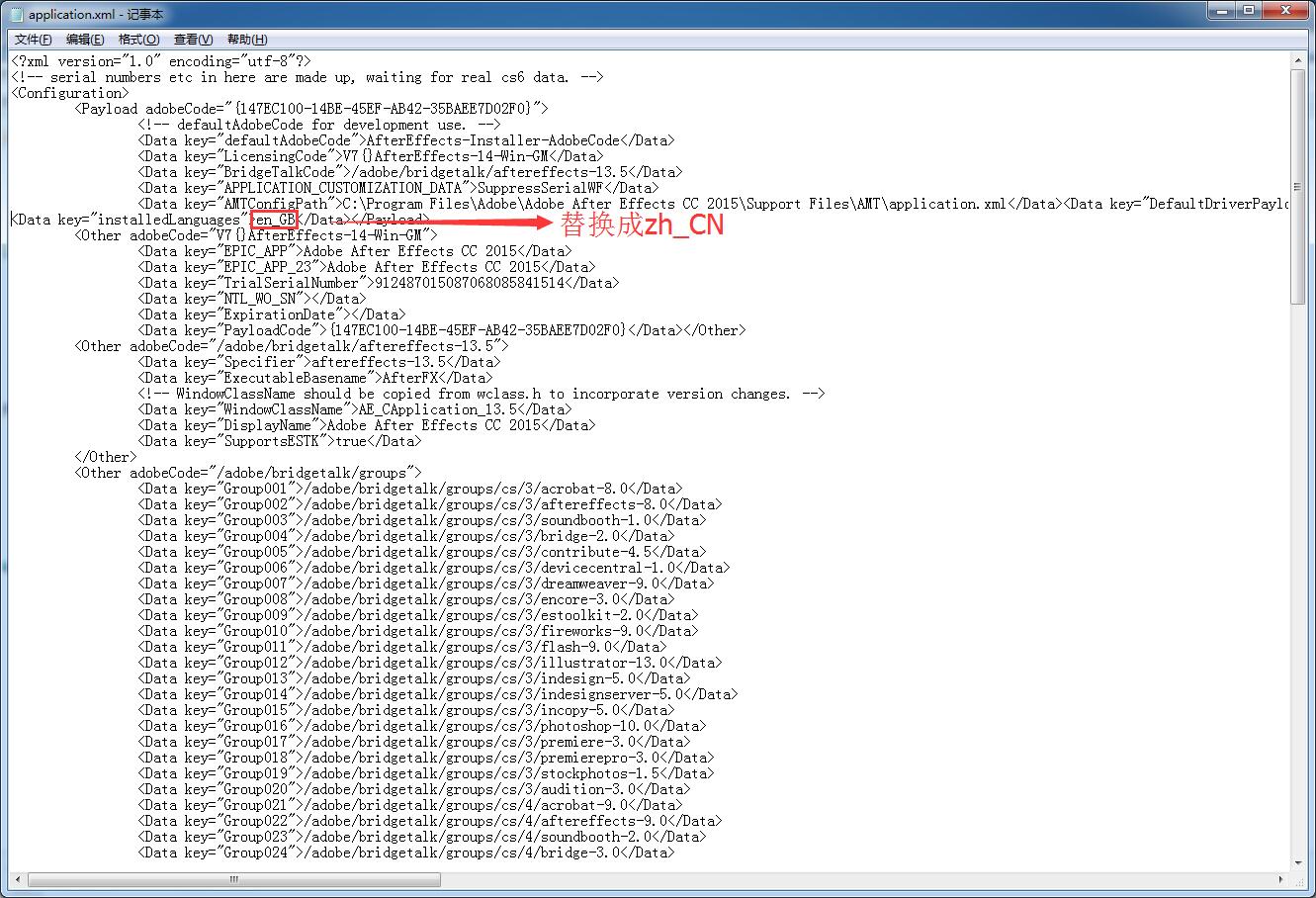Click the Group019 stockphotos-1.5 line
The width and height of the screenshot is (1316, 898).
point(425,773)
